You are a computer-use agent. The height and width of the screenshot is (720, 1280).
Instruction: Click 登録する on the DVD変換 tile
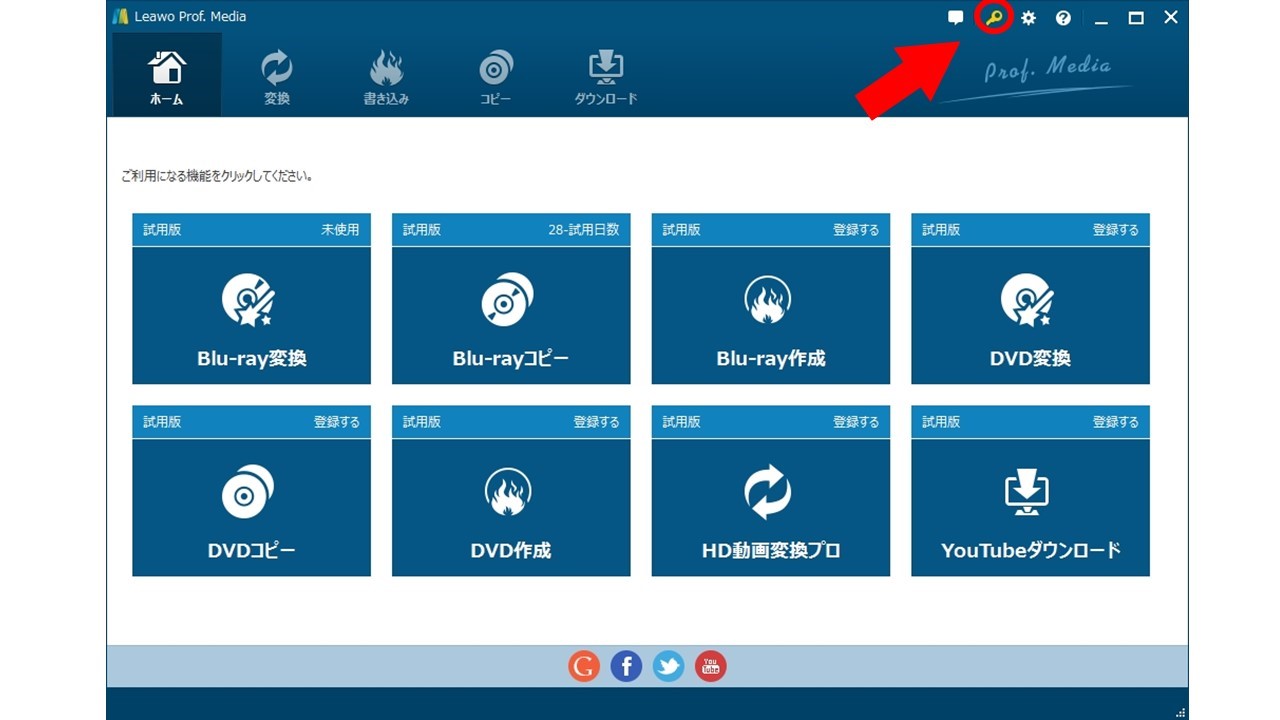(x=1115, y=230)
